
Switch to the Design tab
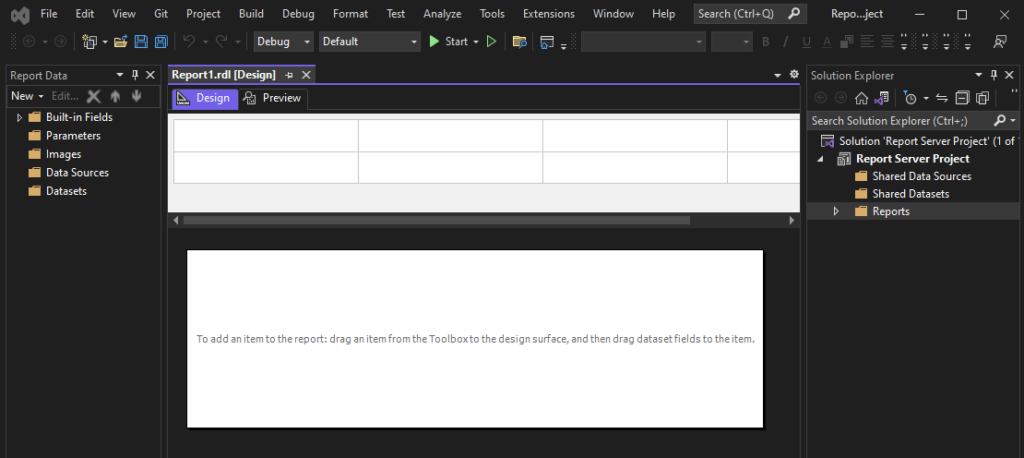[204, 98]
